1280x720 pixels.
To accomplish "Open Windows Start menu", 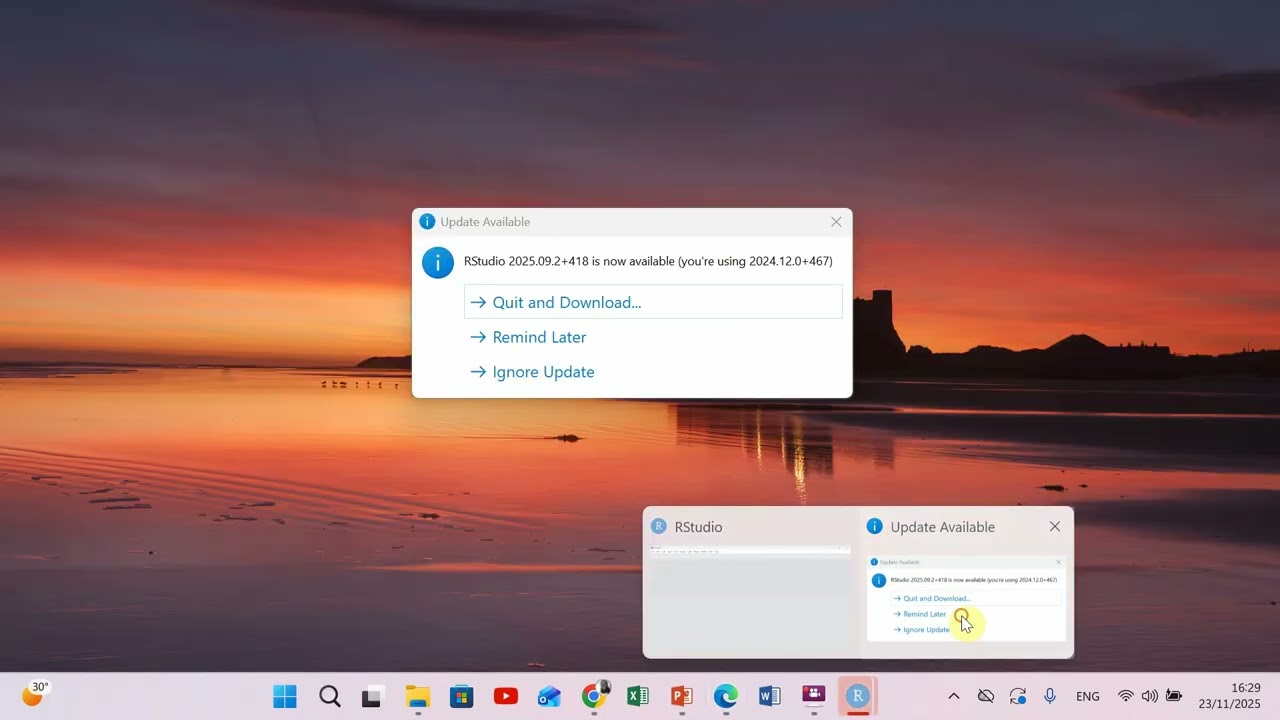I will click(x=285, y=696).
